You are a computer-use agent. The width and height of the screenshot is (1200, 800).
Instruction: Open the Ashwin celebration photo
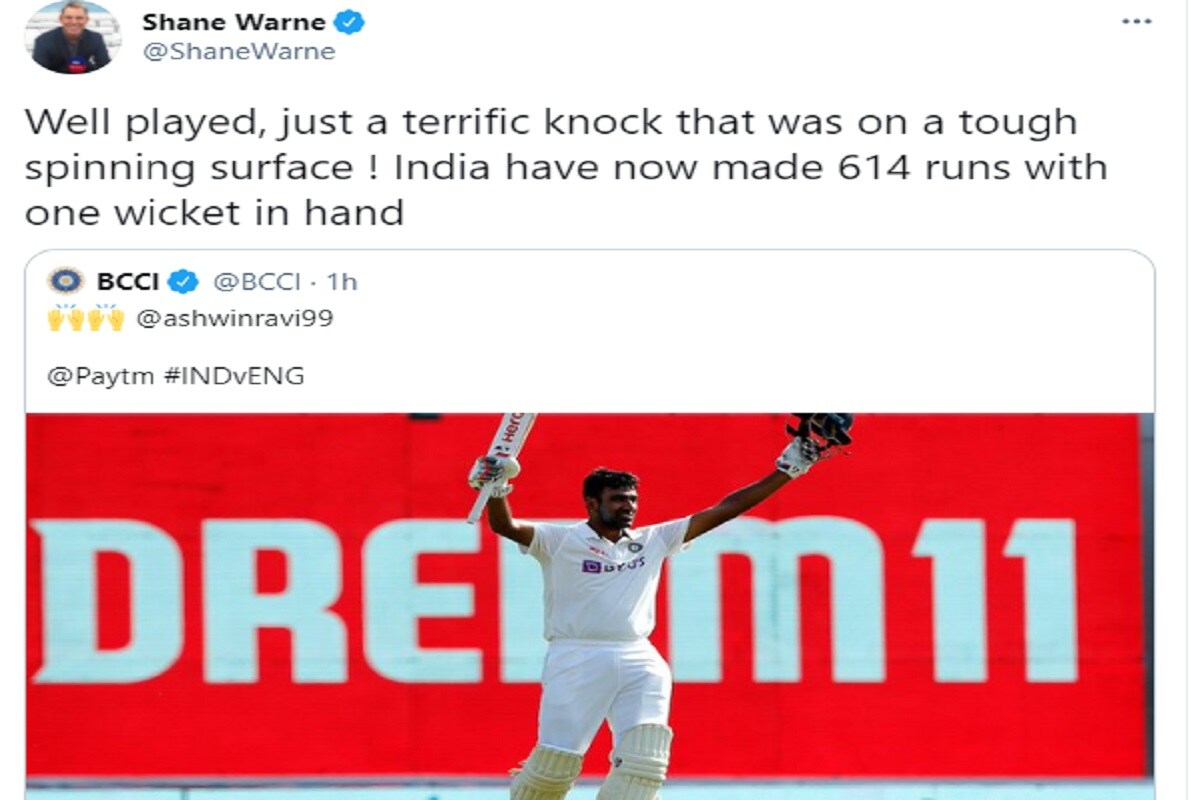(x=590, y=606)
